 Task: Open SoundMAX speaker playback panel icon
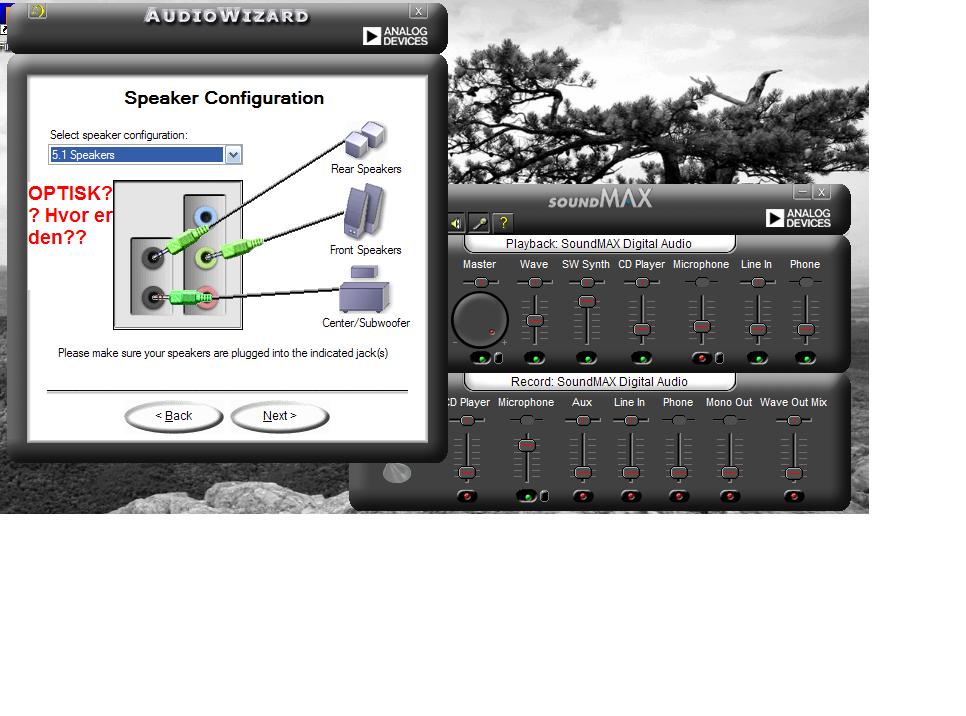tap(456, 223)
